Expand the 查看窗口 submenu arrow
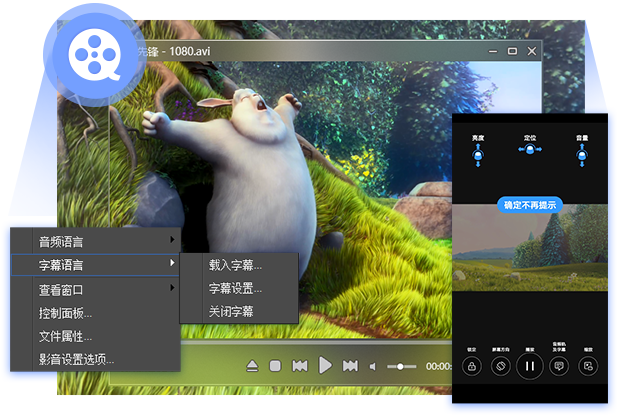Image resolution: width=618 pixels, height=415 pixels. tap(172, 287)
